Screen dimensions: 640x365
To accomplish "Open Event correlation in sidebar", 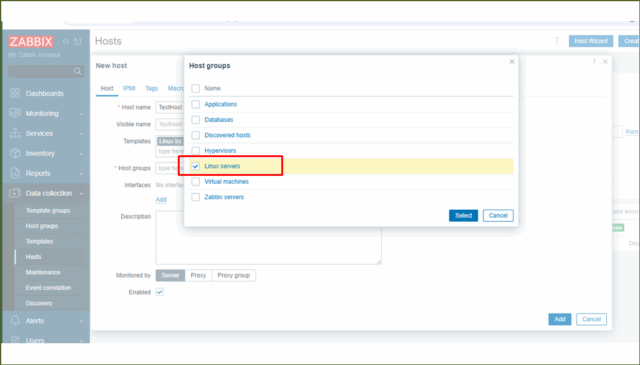I will point(48,288).
